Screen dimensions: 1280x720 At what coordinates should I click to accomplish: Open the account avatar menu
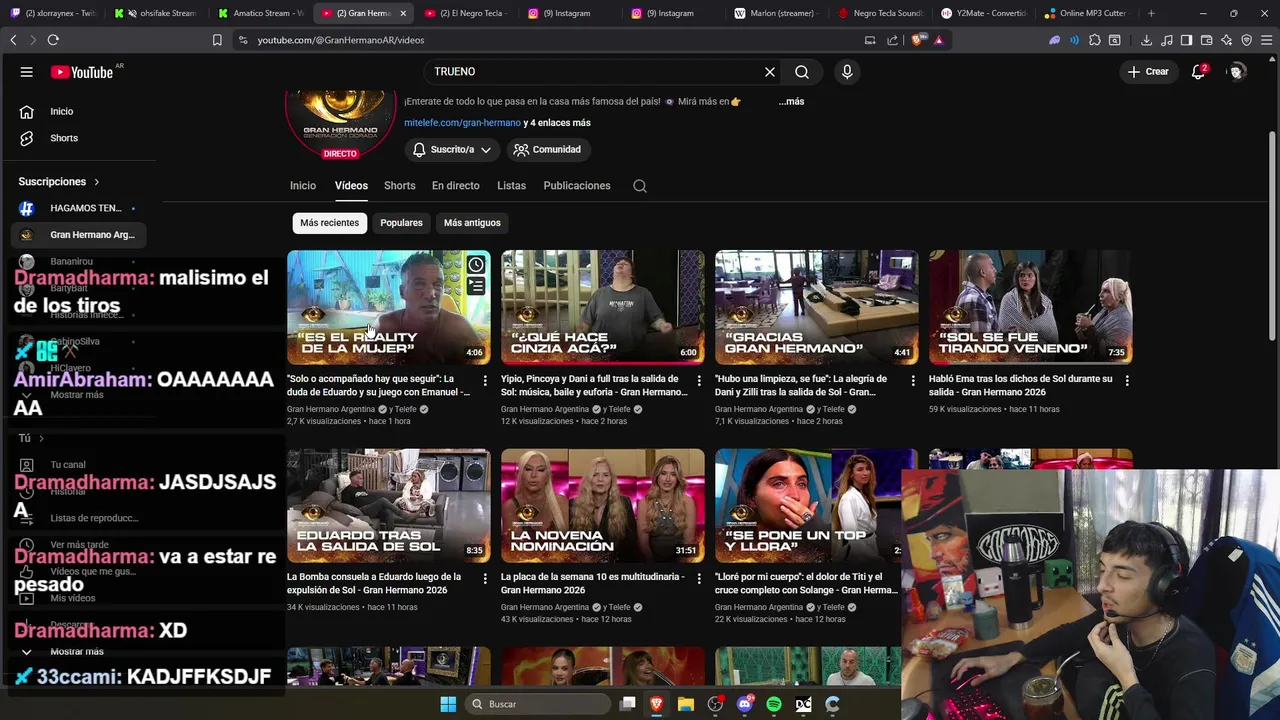(1237, 72)
